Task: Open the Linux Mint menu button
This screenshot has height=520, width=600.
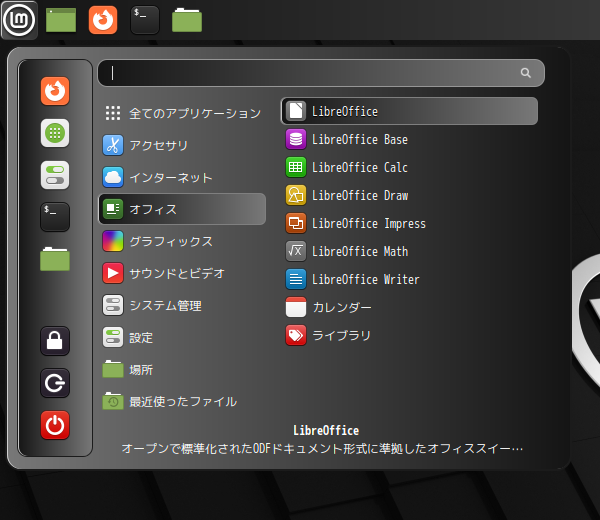Action: (x=19, y=20)
